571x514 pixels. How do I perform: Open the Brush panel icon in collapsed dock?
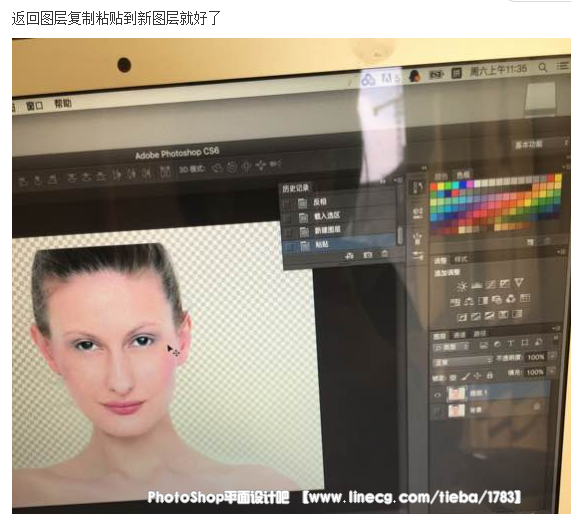418,239
